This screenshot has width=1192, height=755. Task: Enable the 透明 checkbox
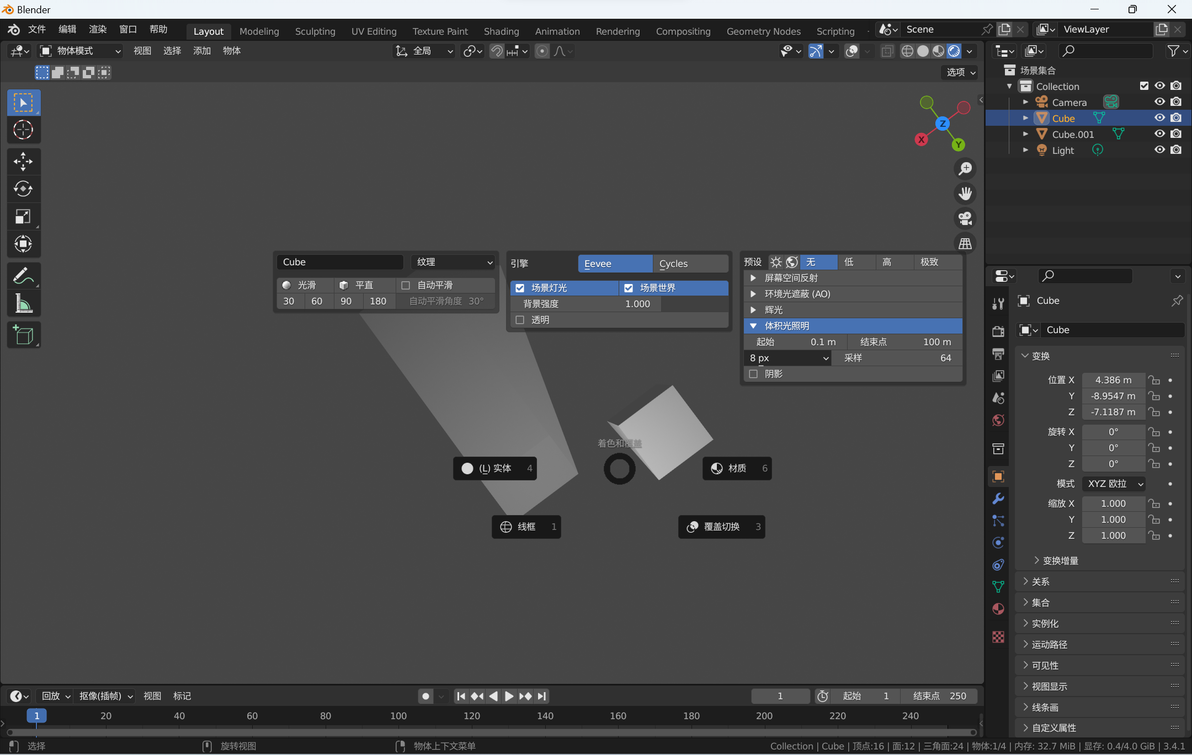[520, 320]
